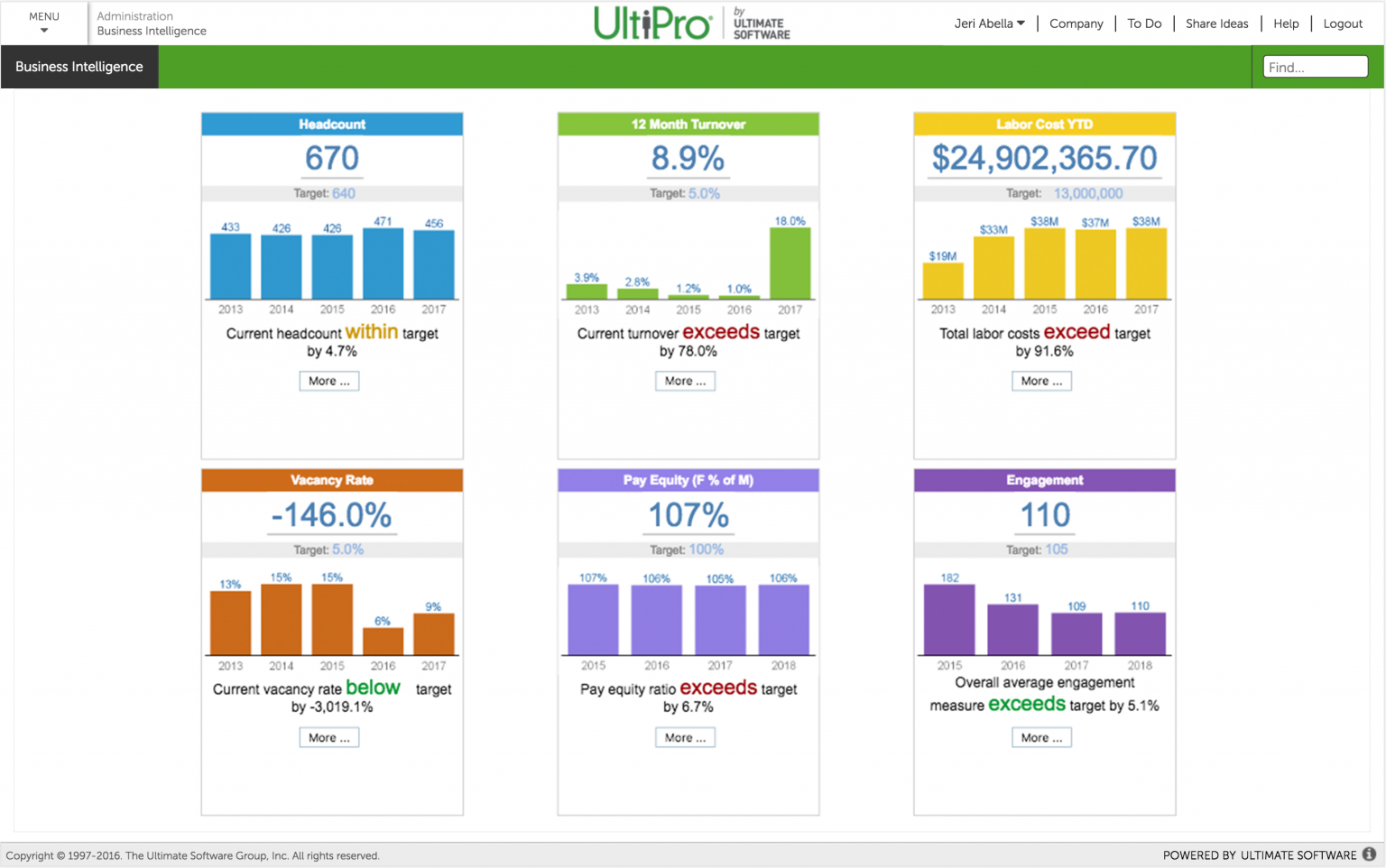1386x868 pixels.
Task: Select the Business Intelligence tab
Action: coord(79,66)
